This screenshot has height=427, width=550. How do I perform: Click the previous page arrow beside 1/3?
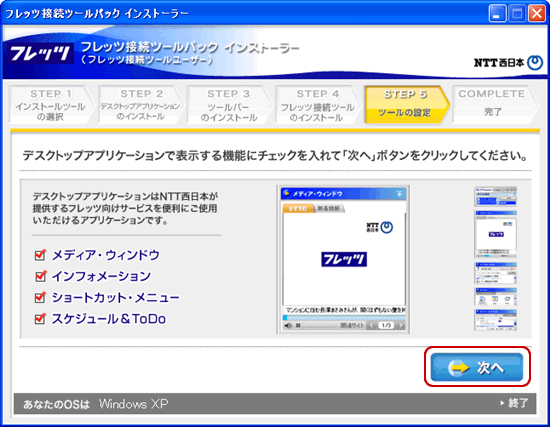tap(372, 326)
